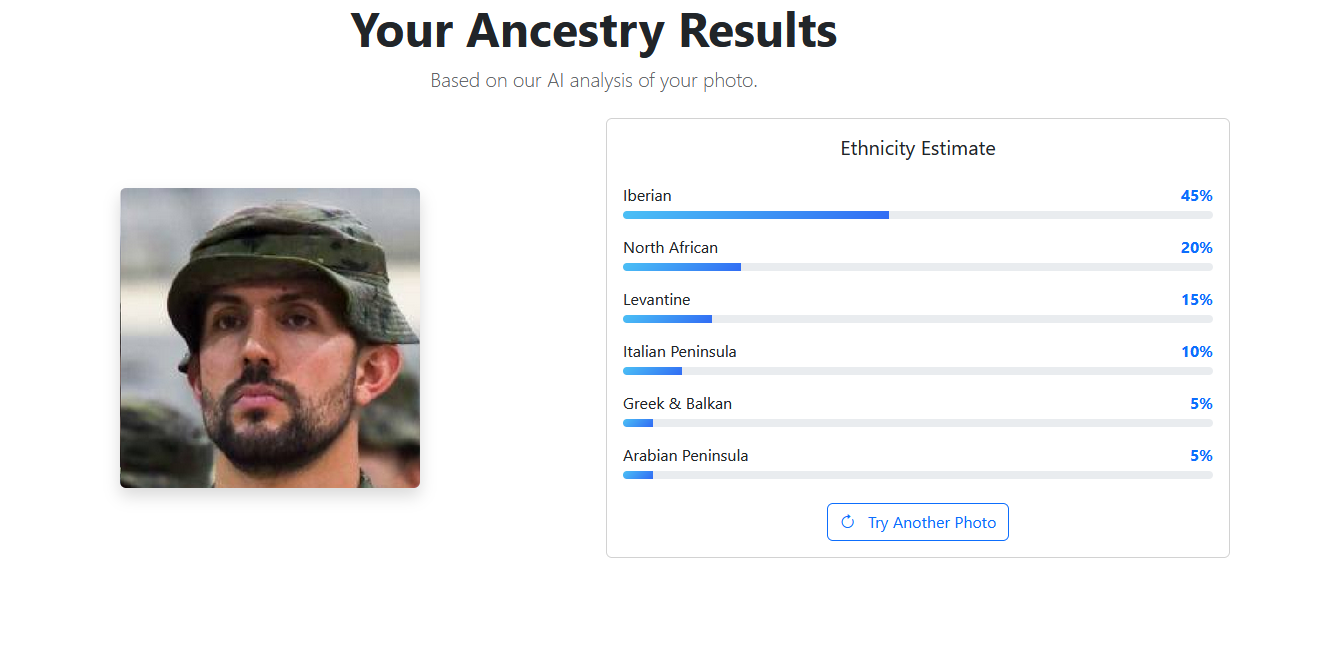The height and width of the screenshot is (655, 1325).
Task: Click the Italian Peninsula progress bar
Action: [x=918, y=371]
